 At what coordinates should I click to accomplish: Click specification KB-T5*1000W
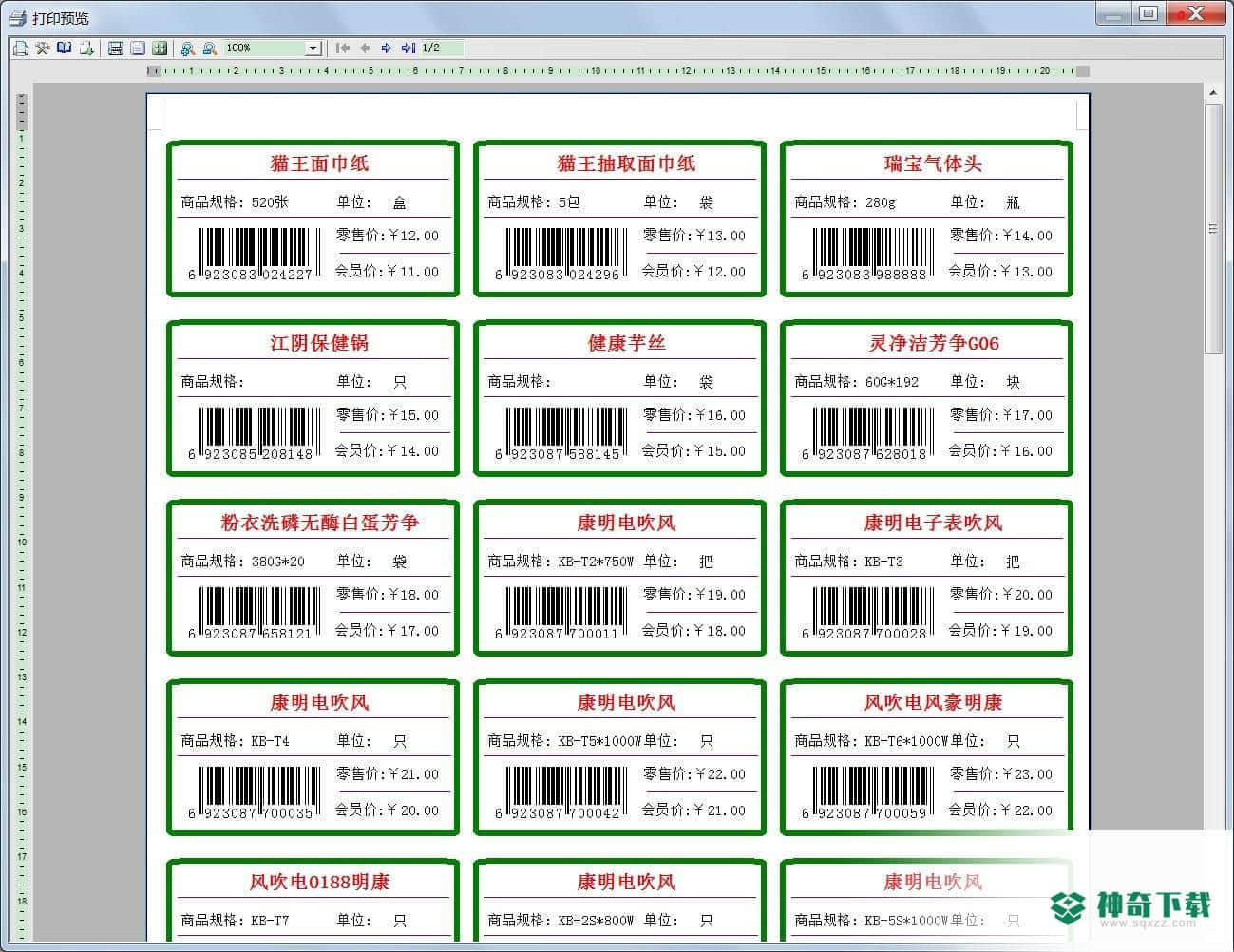[599, 741]
